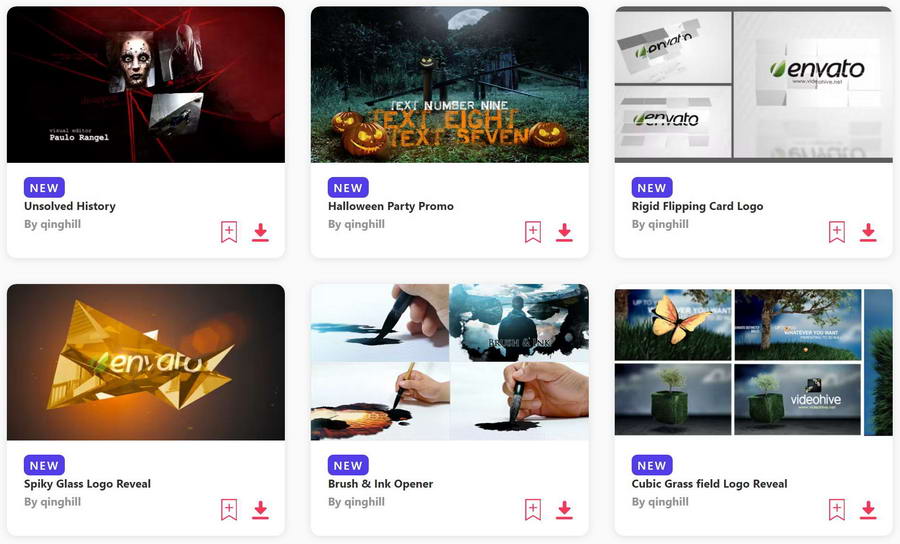Save Brush & Ink Opener to bookmarks
Image resolution: width=900 pixels, height=544 pixels.
pos(533,510)
